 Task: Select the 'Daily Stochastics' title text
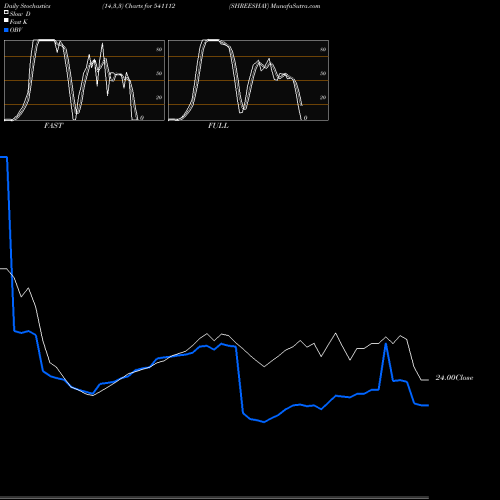tap(27, 6)
